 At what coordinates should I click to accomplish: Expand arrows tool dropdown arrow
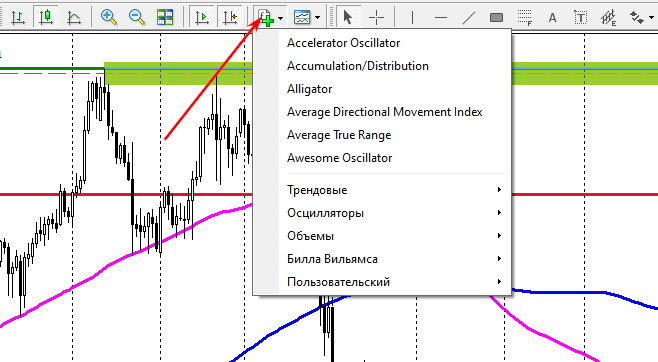point(651,18)
